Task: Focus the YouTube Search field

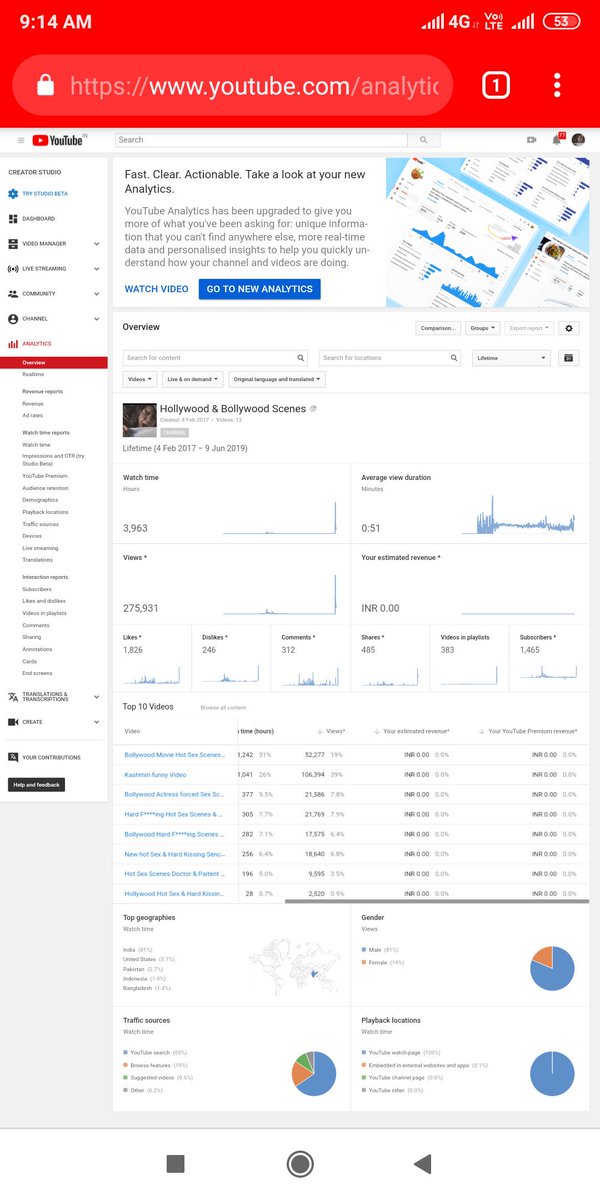Action: coord(262,140)
